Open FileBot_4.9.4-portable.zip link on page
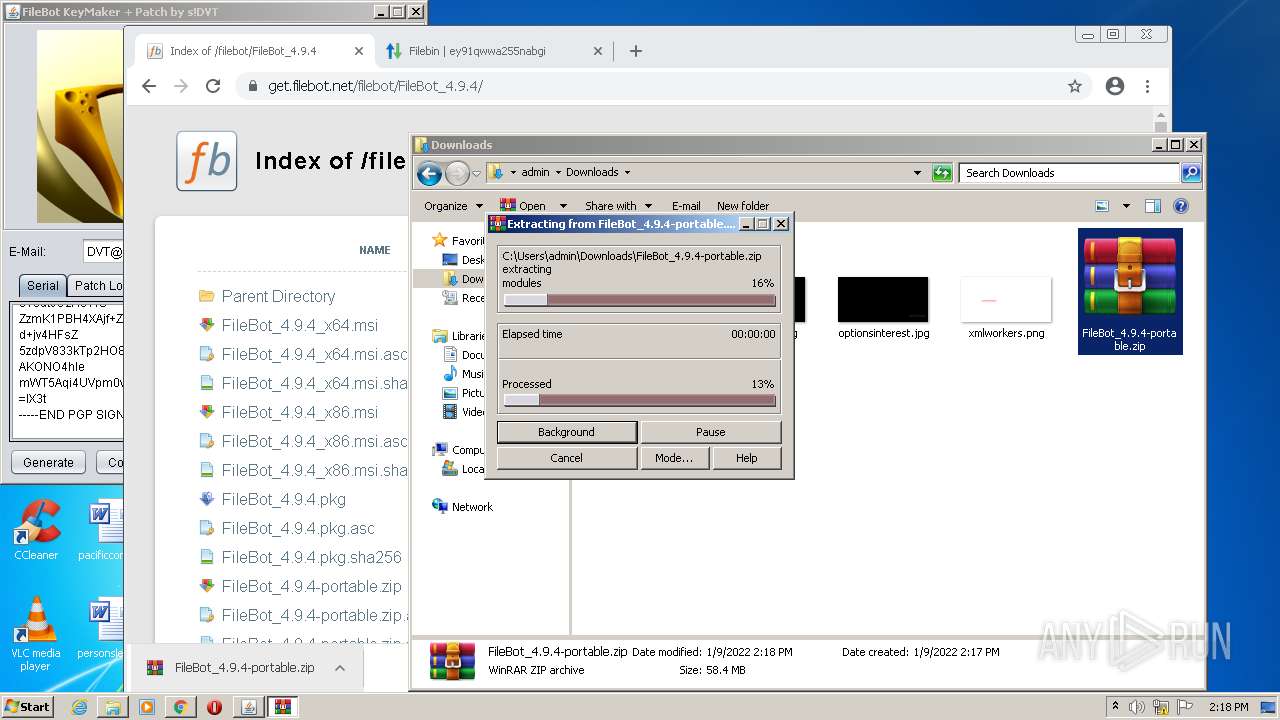 coord(311,586)
